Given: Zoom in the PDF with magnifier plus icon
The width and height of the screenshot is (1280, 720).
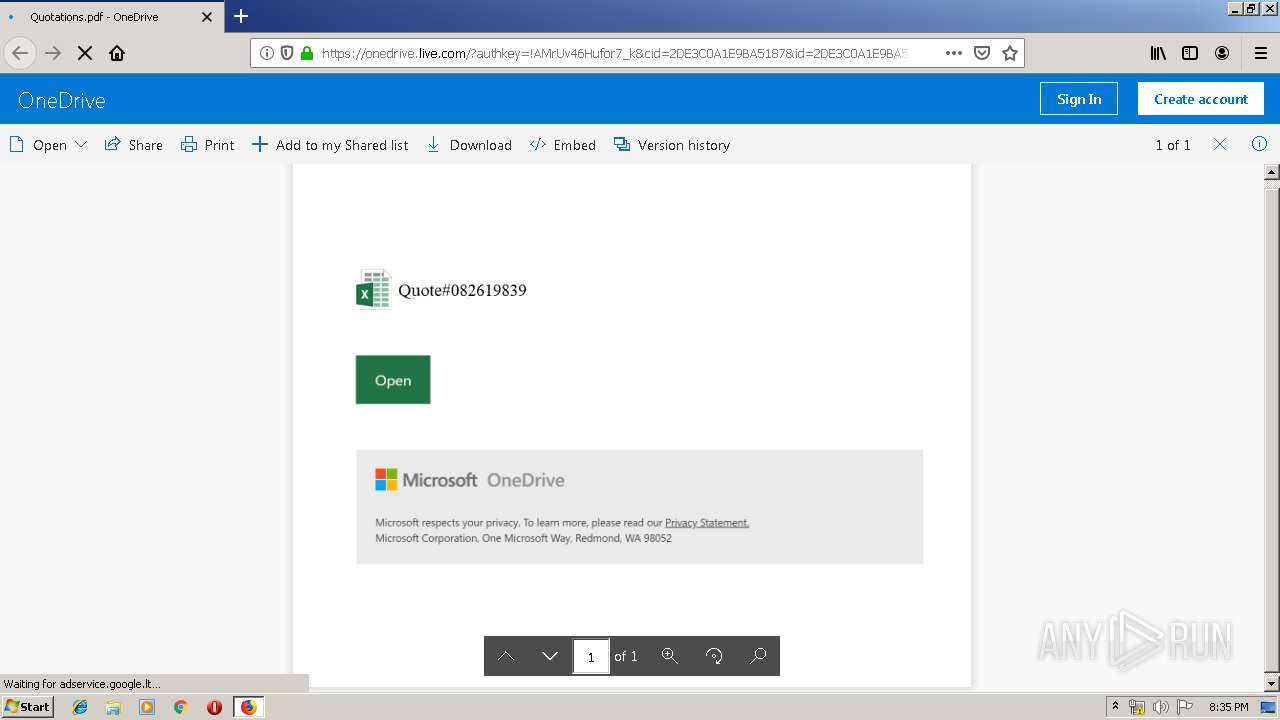Looking at the screenshot, I should point(670,656).
